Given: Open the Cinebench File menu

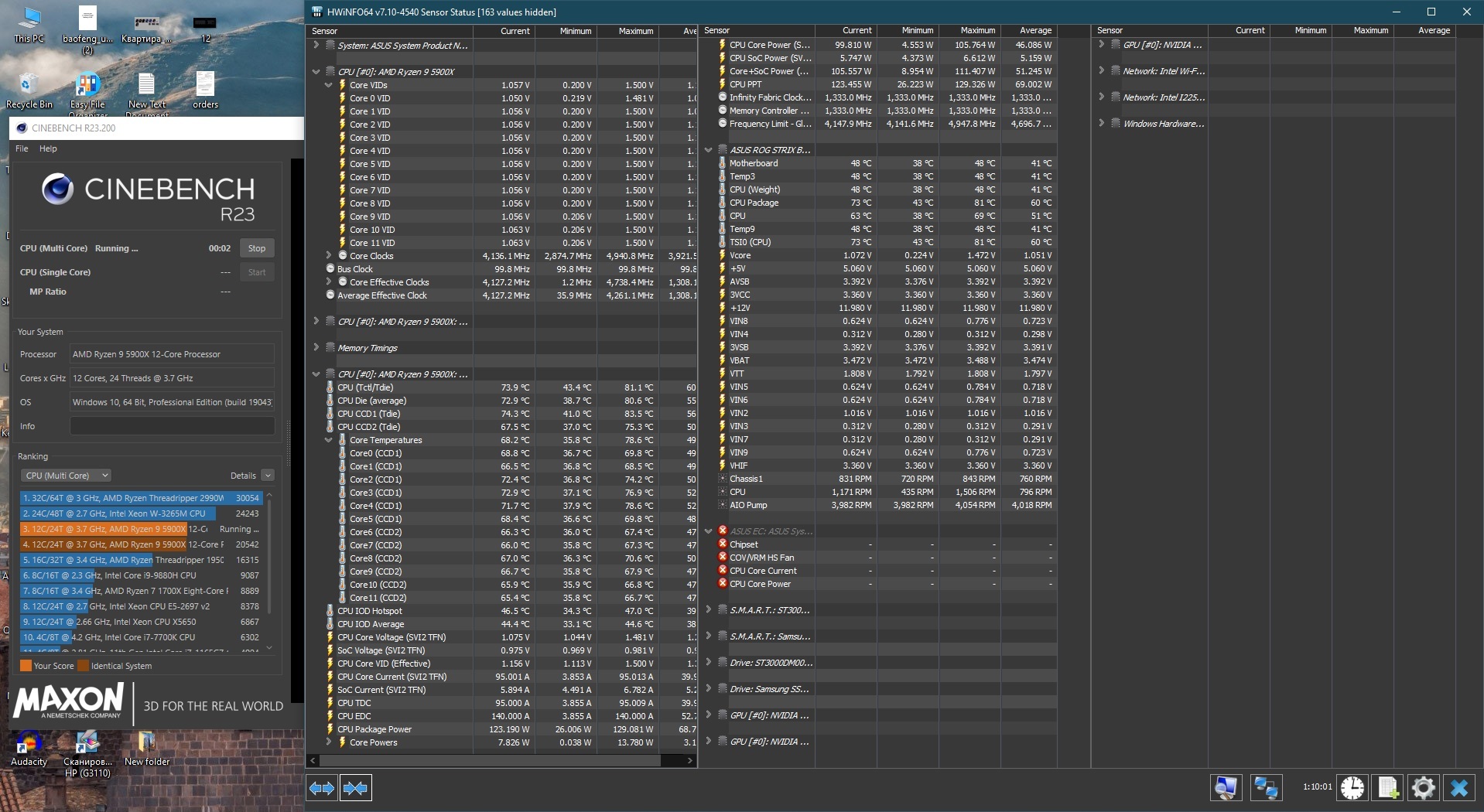Looking at the screenshot, I should 22,148.
